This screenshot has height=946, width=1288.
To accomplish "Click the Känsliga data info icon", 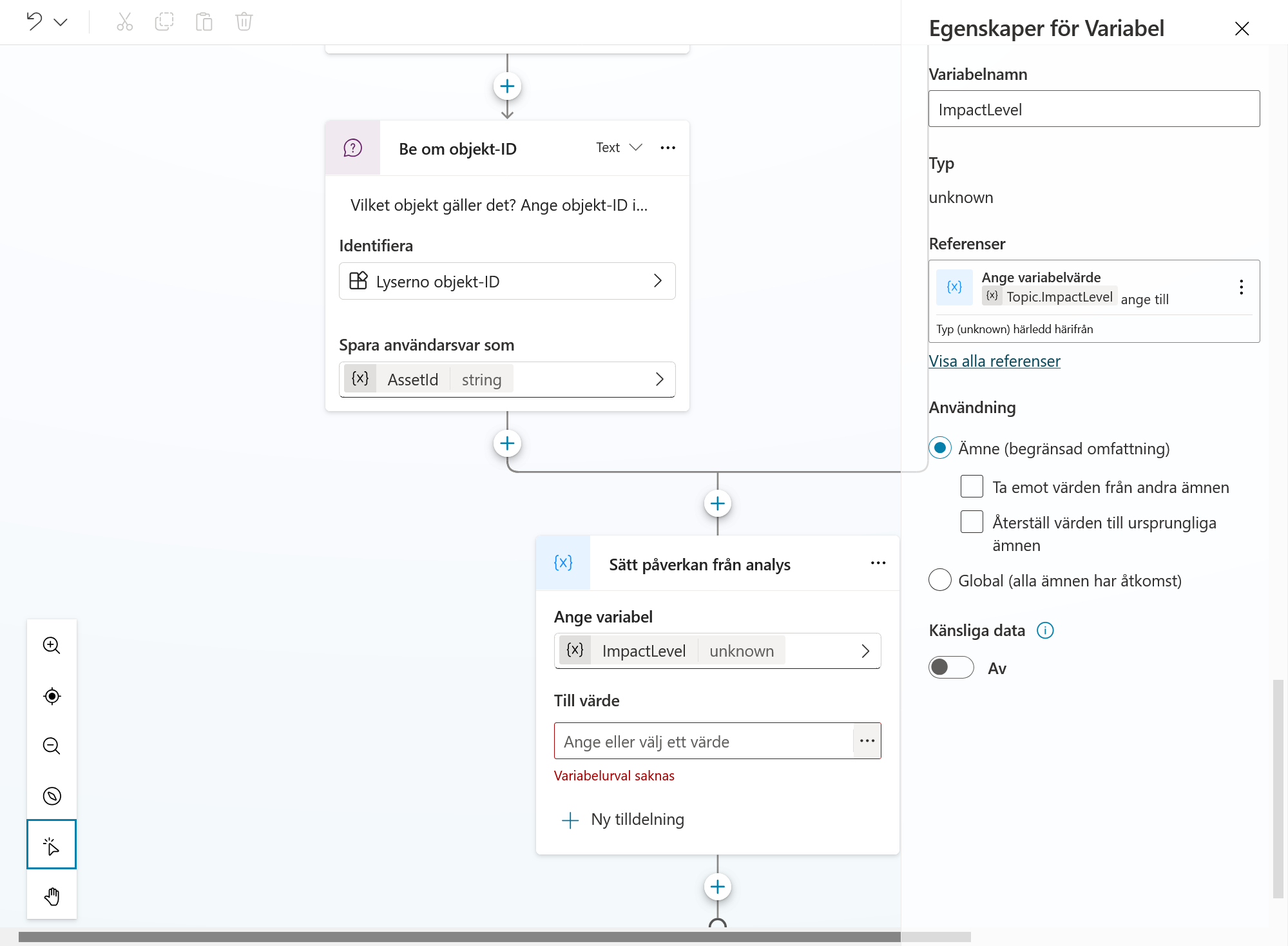I will pyautogui.click(x=1045, y=630).
